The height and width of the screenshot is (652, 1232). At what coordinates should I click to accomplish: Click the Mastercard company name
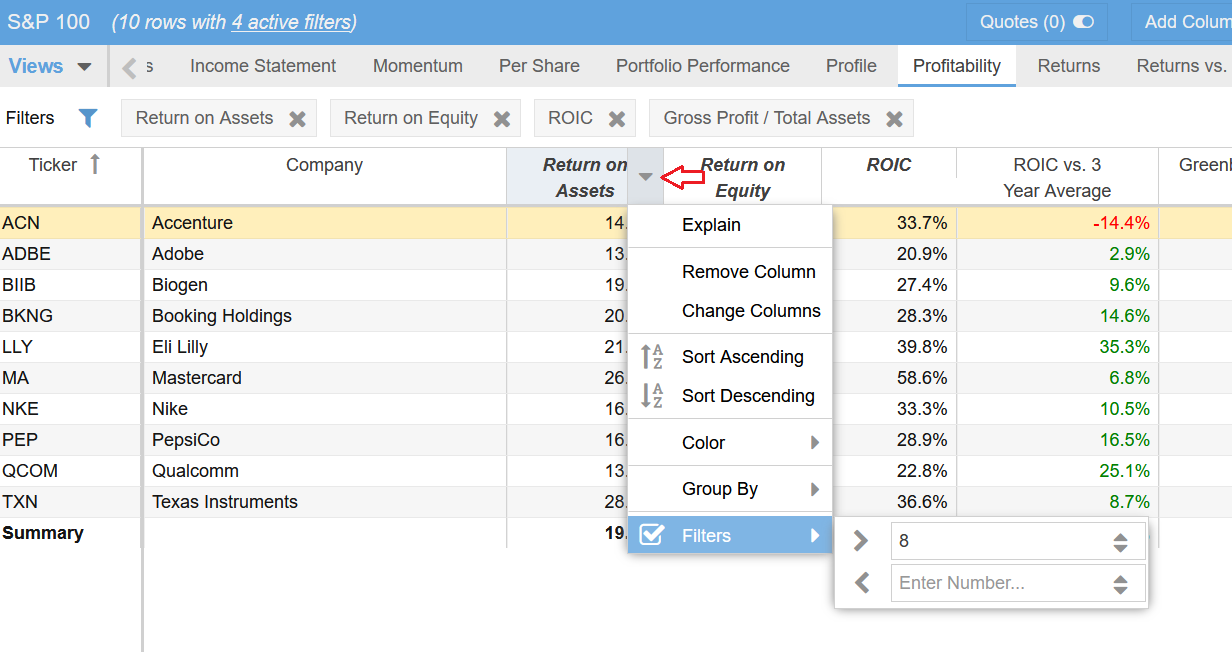click(x=197, y=378)
